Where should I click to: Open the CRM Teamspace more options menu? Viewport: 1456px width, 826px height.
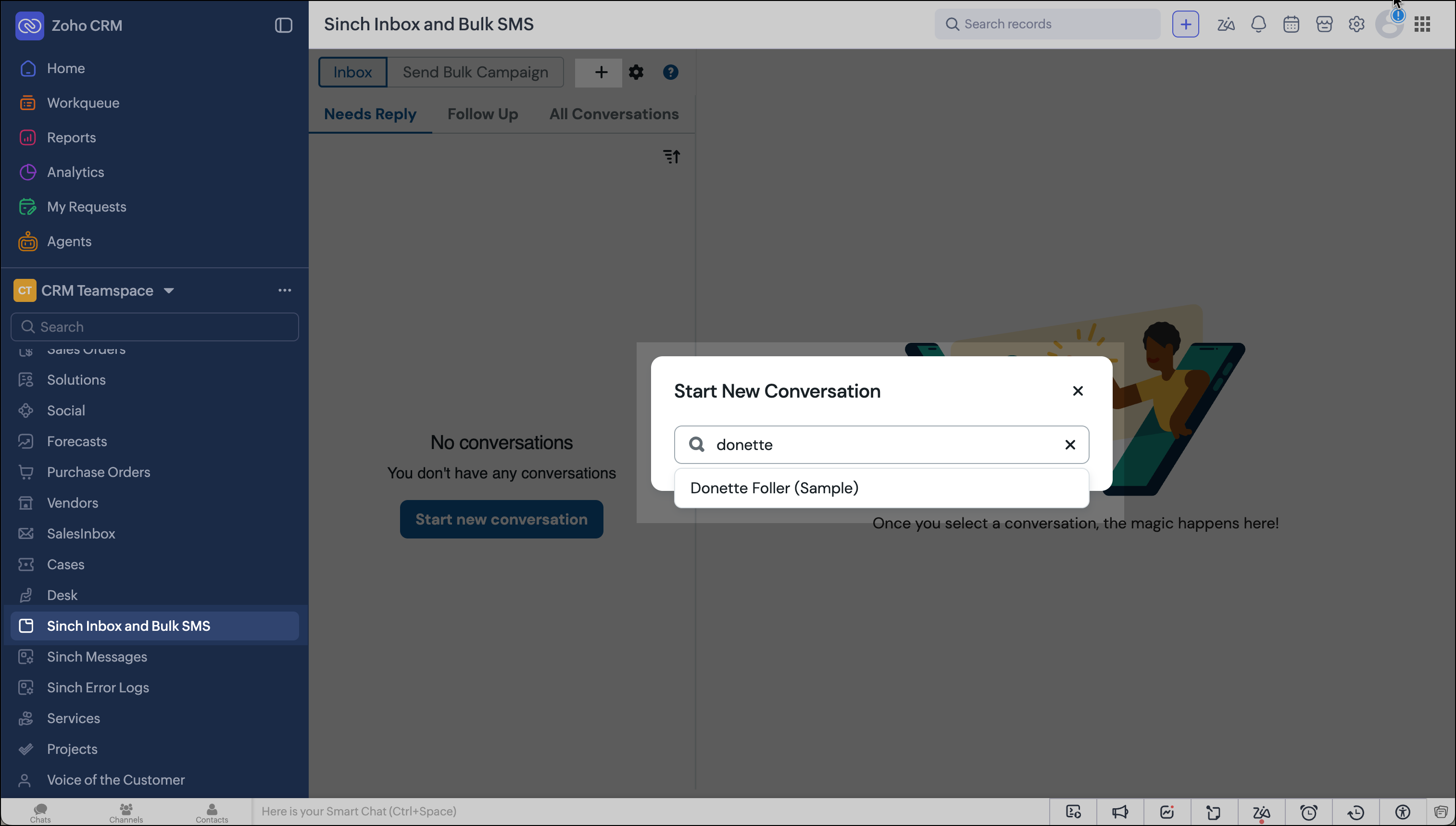tap(285, 290)
